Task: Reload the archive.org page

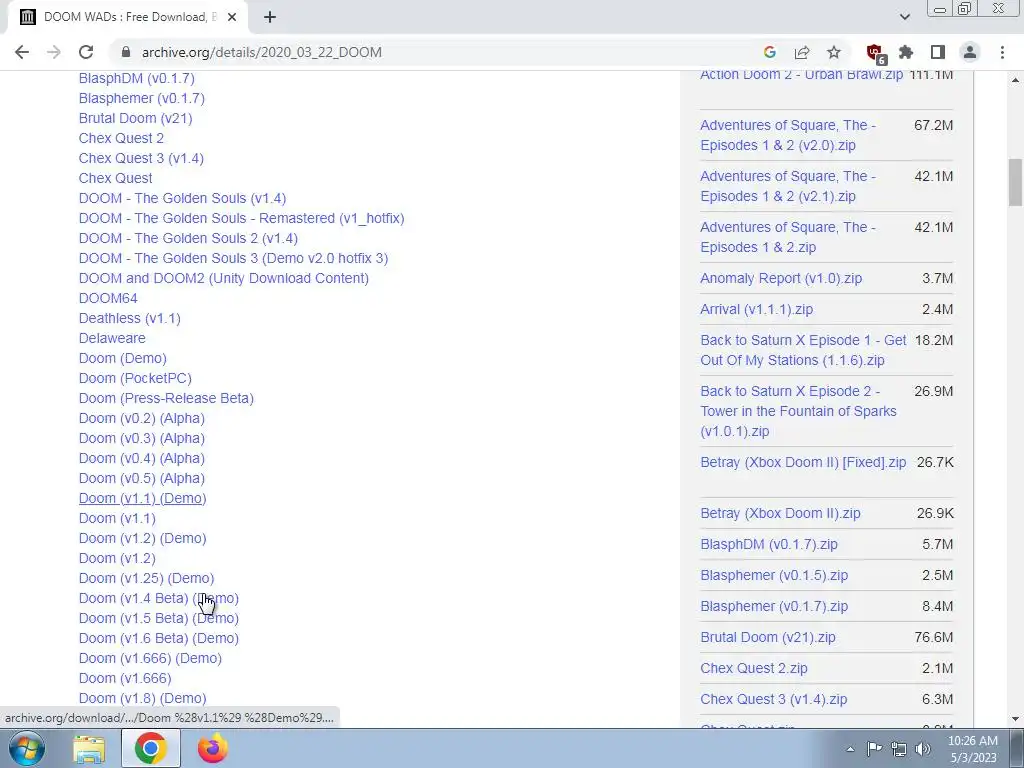Action: (x=86, y=52)
